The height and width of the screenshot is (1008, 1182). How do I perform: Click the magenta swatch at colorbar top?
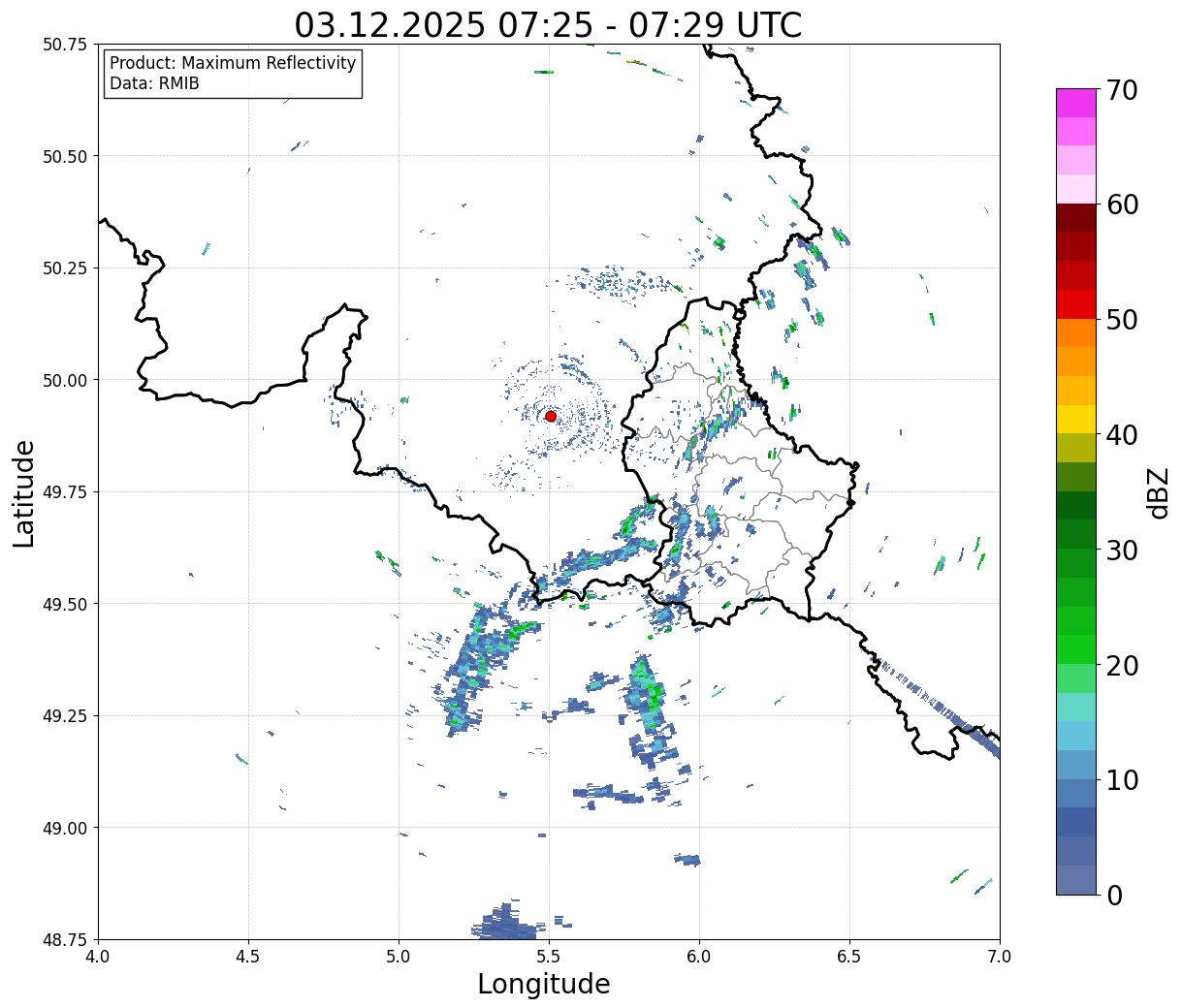(x=1076, y=103)
